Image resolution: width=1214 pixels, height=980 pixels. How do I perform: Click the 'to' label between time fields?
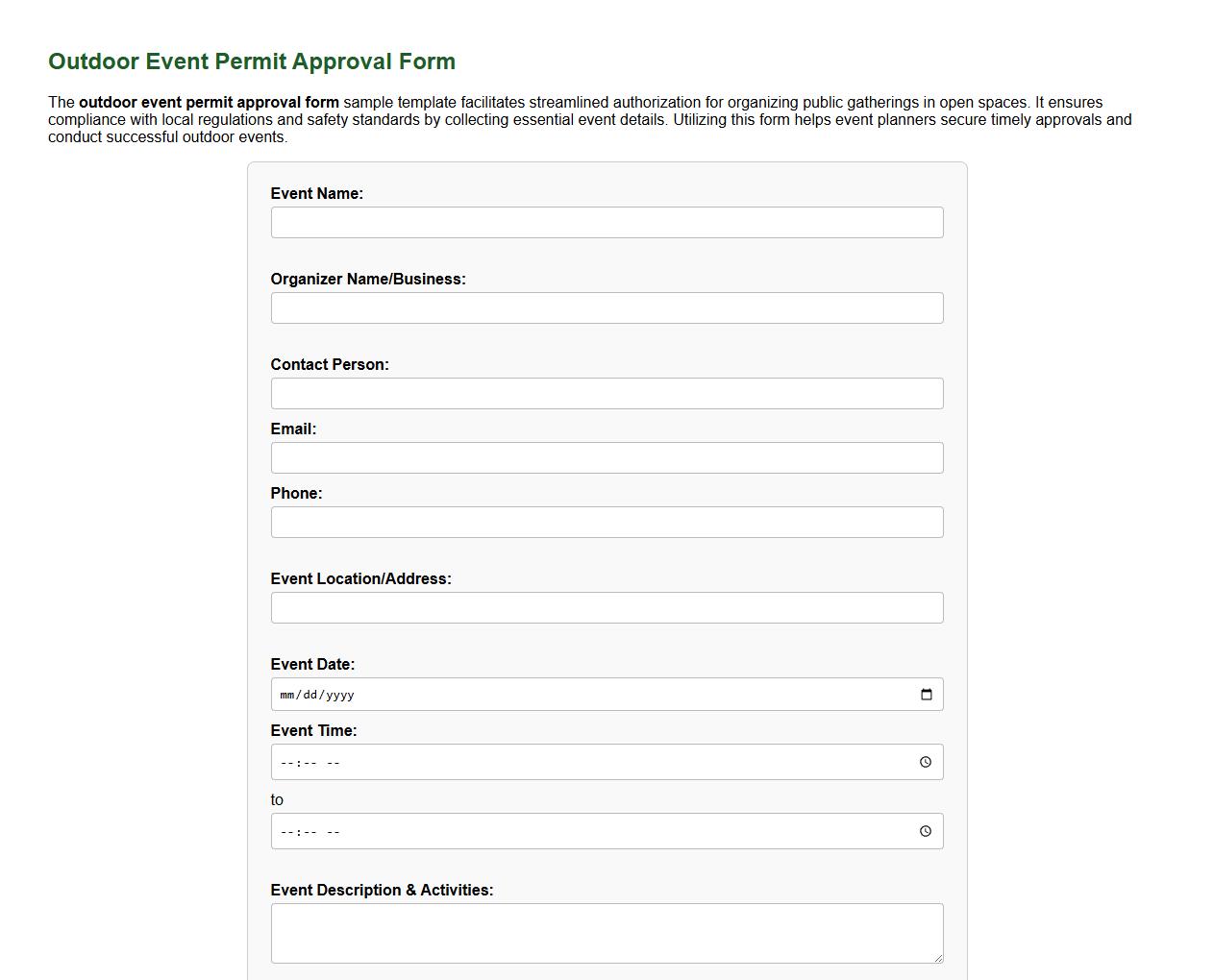277,798
